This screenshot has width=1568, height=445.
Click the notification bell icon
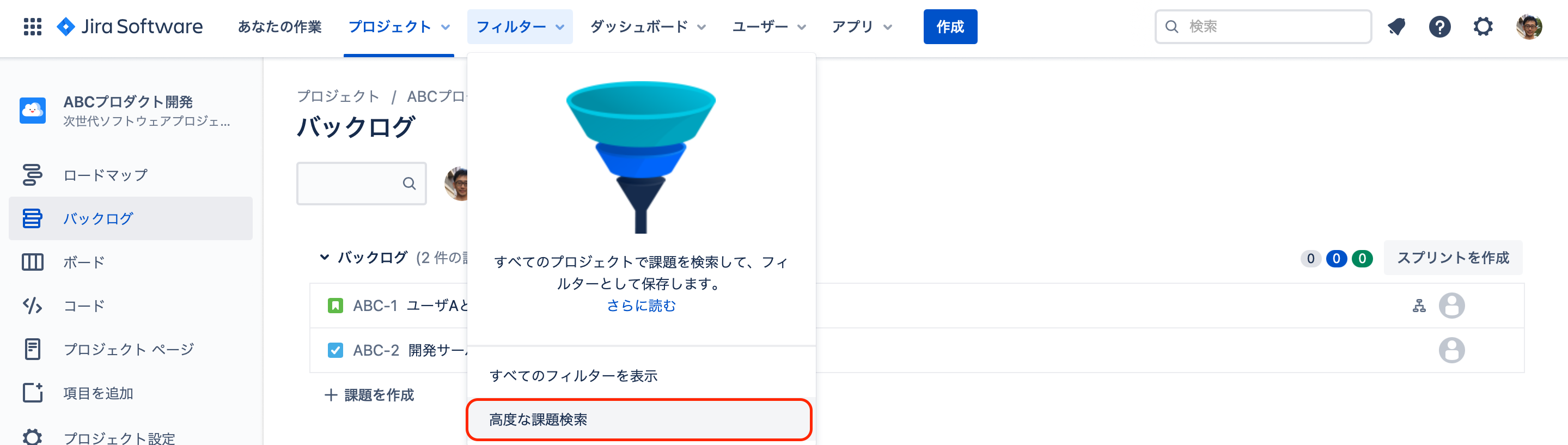(x=1396, y=27)
